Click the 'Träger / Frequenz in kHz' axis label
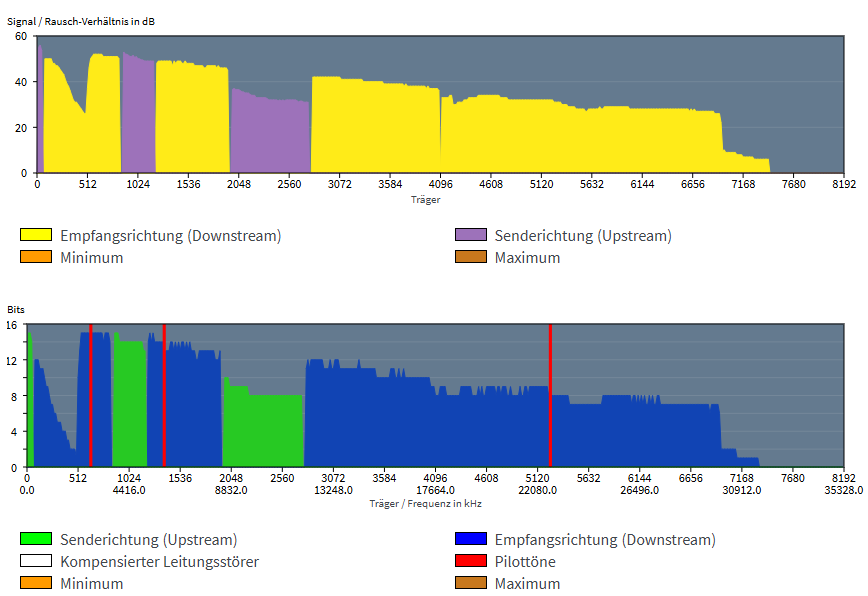The height and width of the screenshot is (596, 868). tap(425, 502)
